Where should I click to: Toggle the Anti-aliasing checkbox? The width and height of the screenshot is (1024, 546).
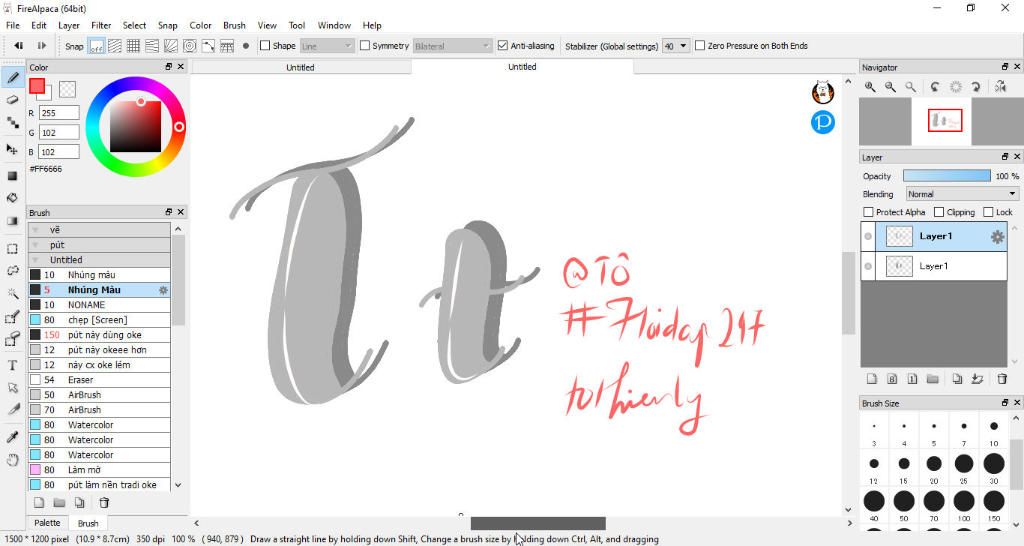(503, 46)
